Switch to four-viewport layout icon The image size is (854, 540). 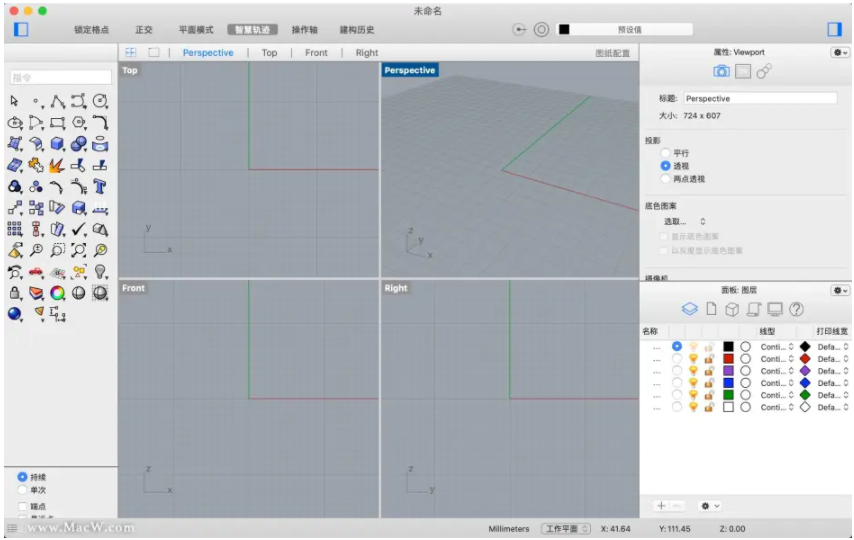[x=131, y=52]
